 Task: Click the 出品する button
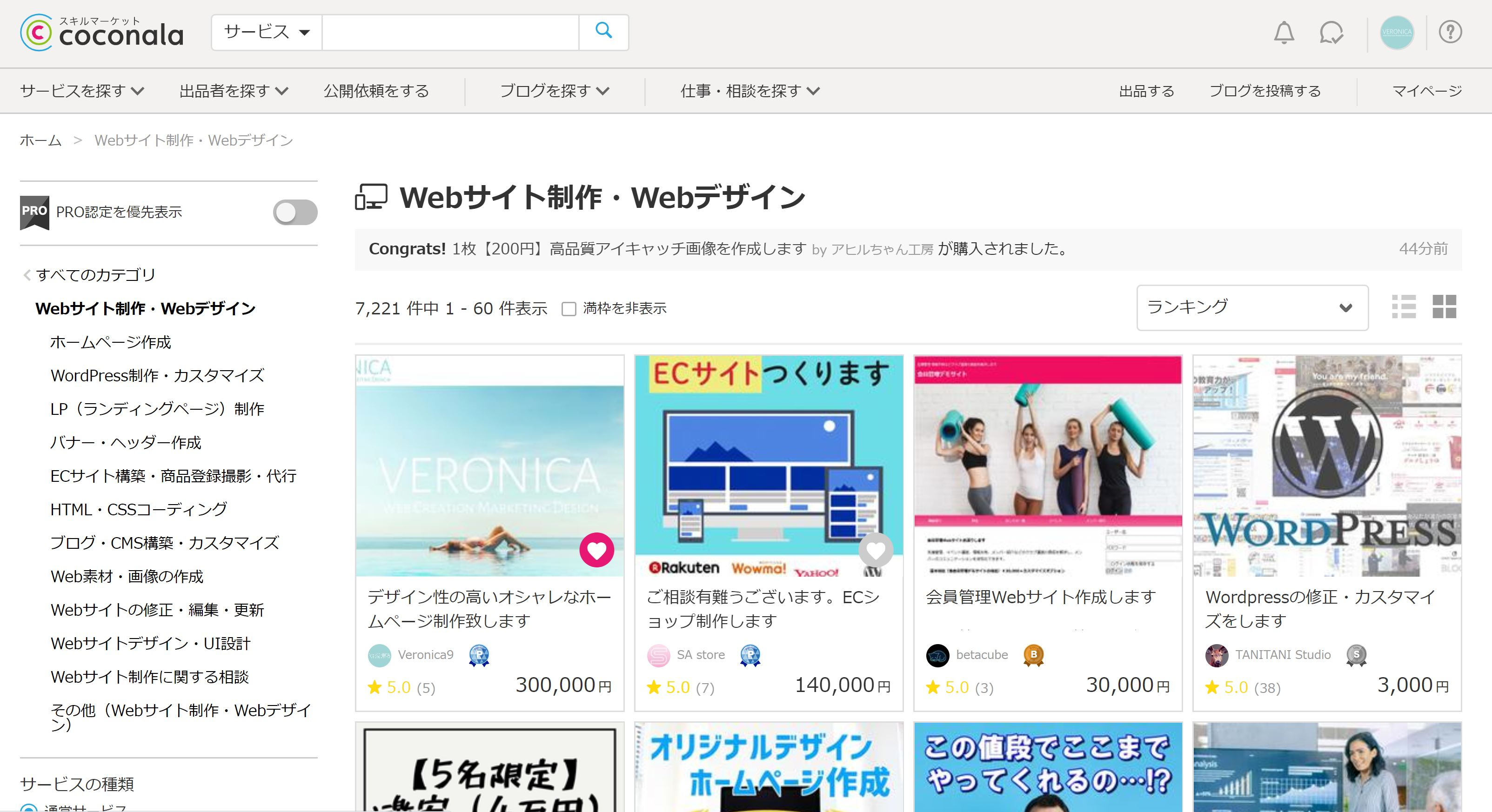(1146, 90)
